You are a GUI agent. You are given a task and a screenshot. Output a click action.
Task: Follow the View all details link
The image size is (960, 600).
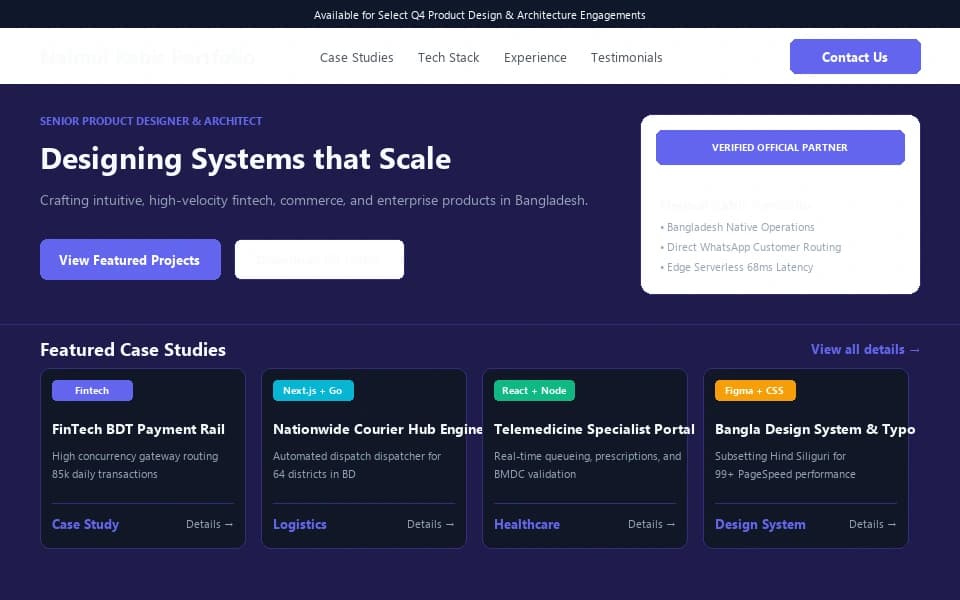point(865,350)
